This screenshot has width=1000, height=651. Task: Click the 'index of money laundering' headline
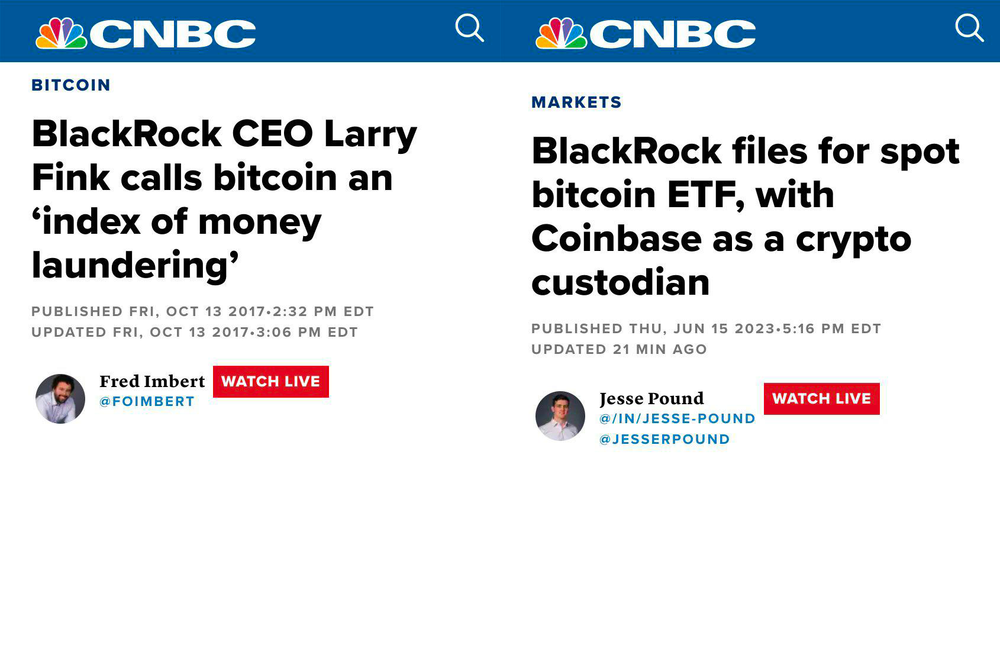(224, 199)
